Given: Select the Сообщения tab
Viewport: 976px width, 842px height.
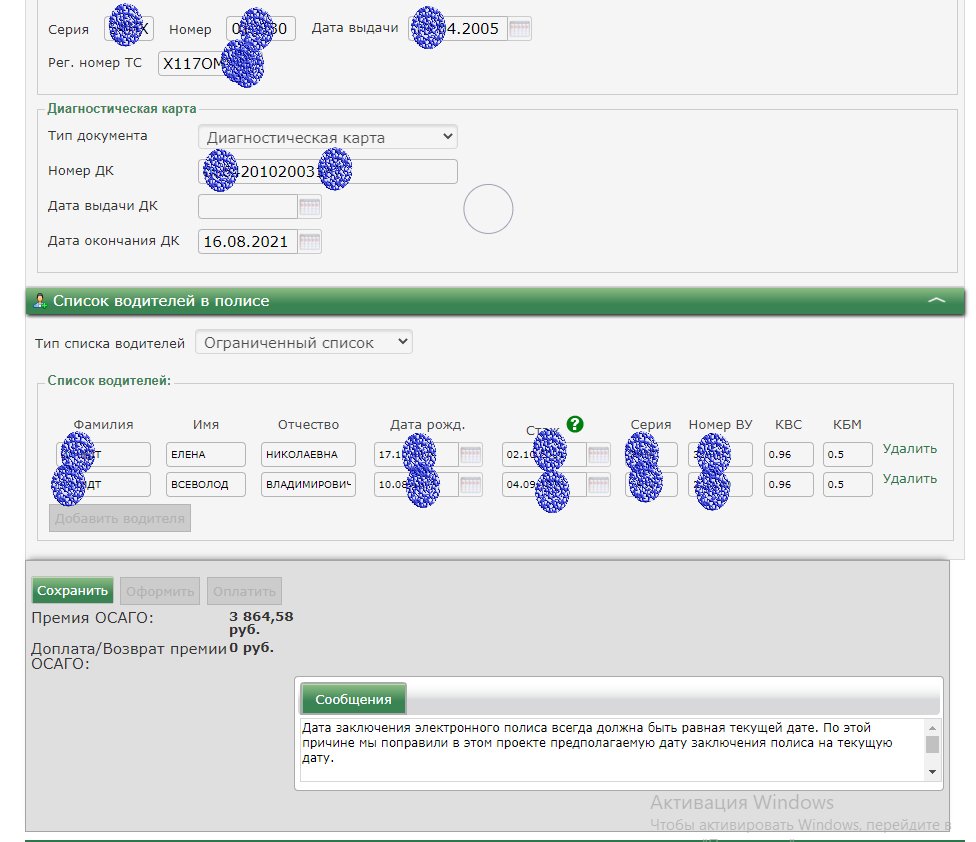Looking at the screenshot, I should [354, 699].
